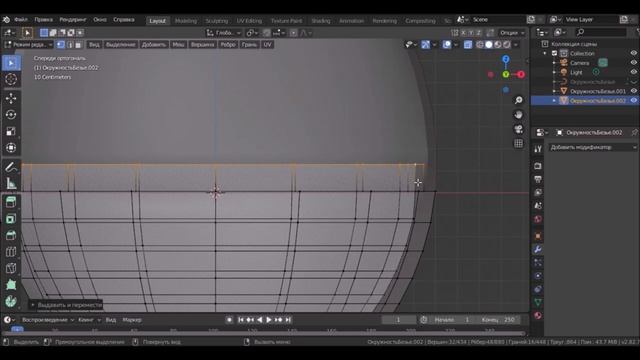Select the Select Box tool
This screenshot has width=640, height=360.
tap(11, 63)
